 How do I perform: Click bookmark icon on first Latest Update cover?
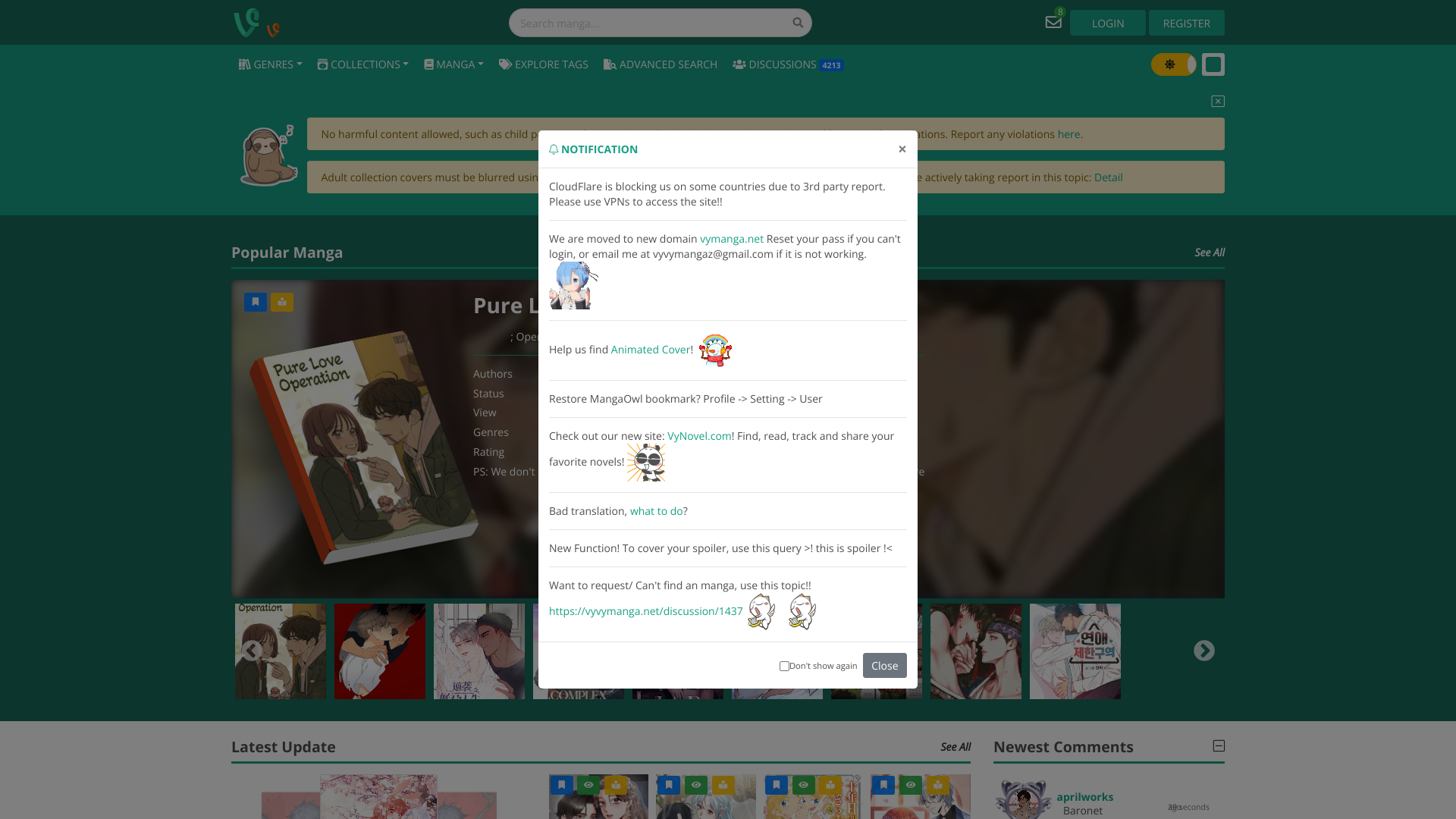coord(562,785)
